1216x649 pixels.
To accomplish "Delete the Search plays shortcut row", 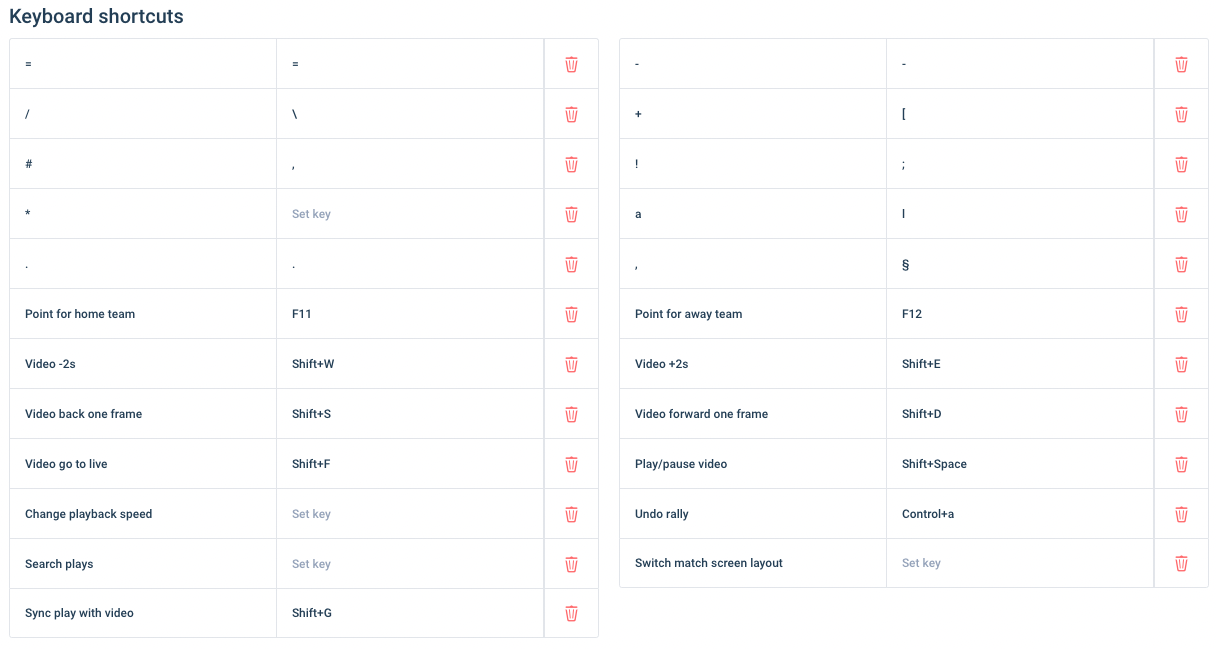I will pos(571,564).
